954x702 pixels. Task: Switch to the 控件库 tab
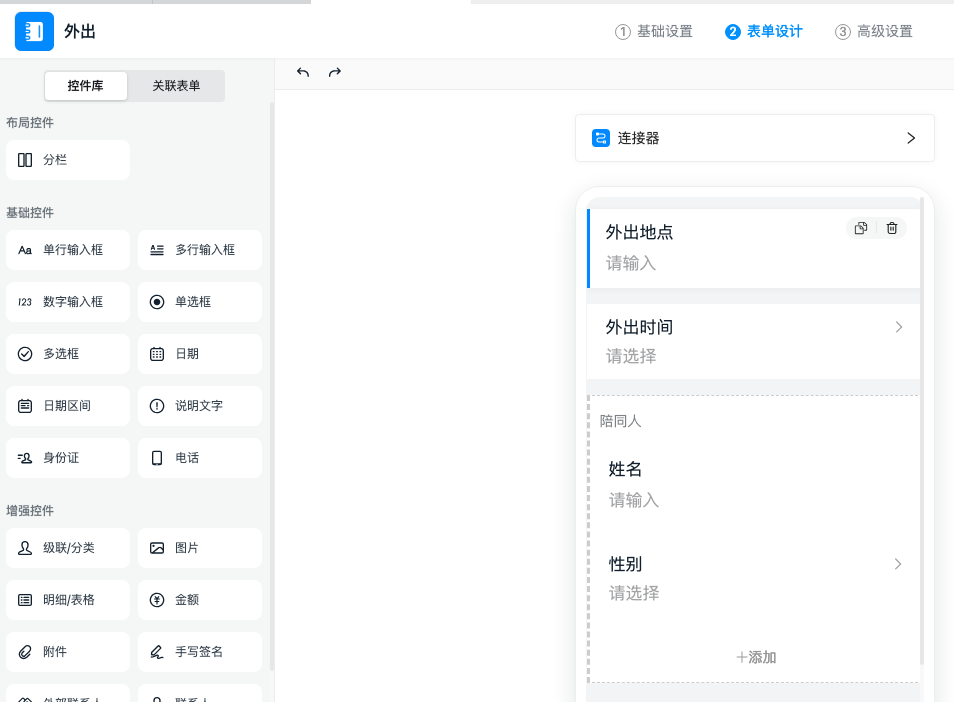(x=86, y=86)
